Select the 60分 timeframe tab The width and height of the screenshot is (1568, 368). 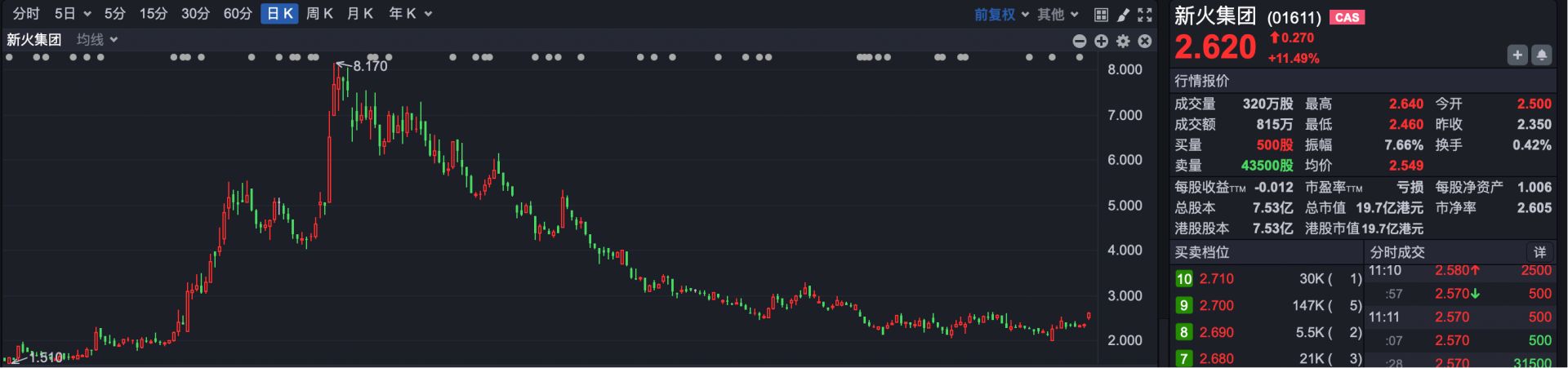pyautogui.click(x=238, y=14)
